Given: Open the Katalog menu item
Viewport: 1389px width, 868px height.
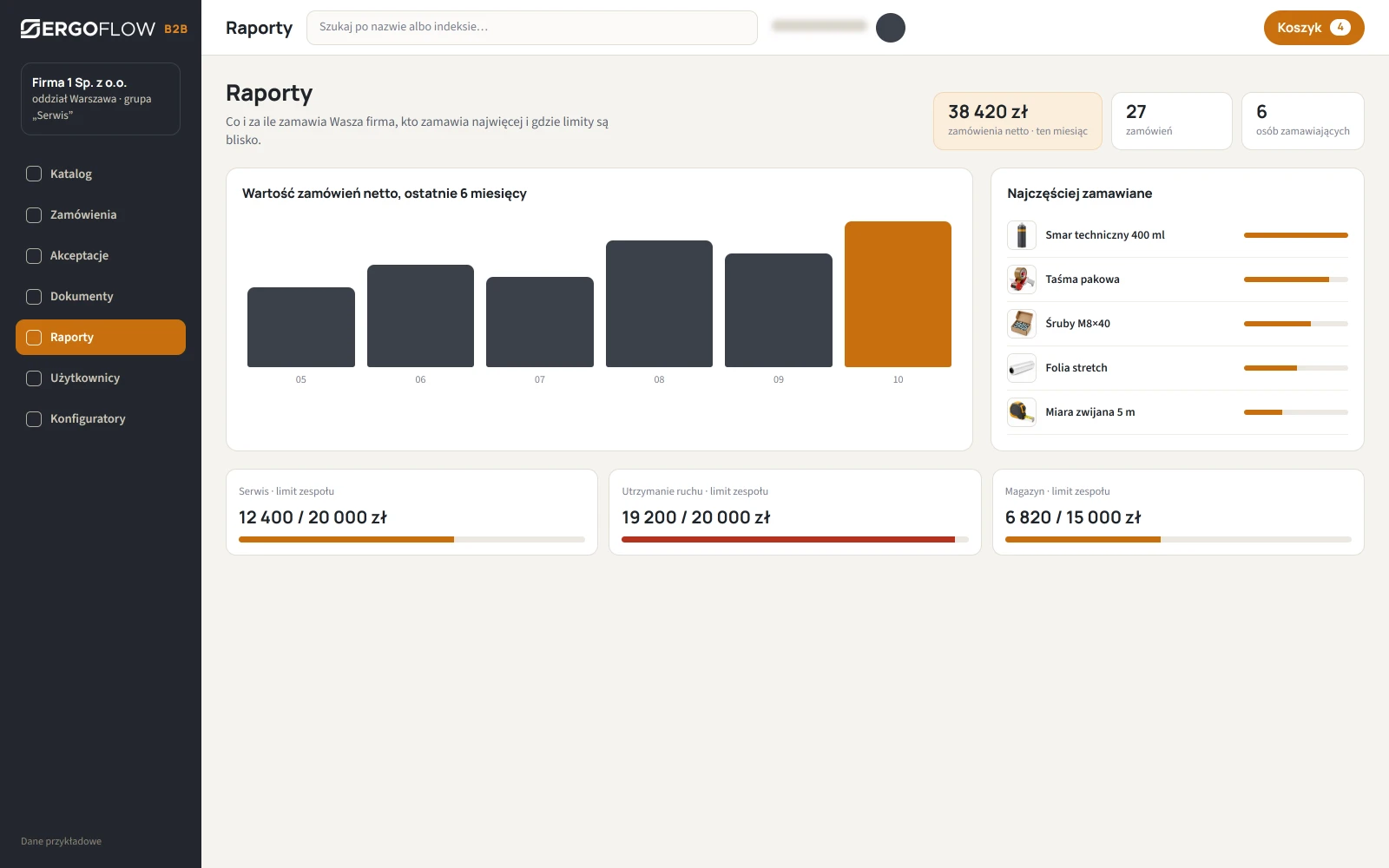Looking at the screenshot, I should tap(101, 174).
